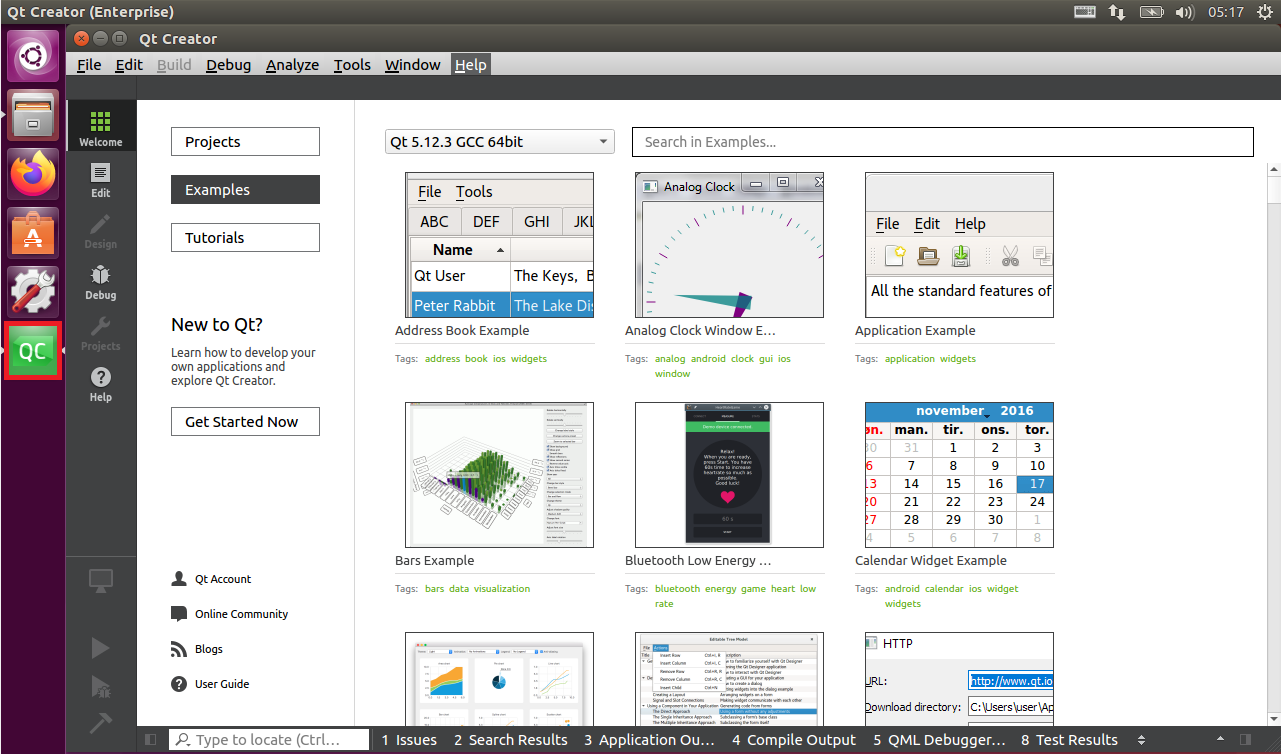The width and height of the screenshot is (1282, 754).
Task: Click the network indicator icon
Action: [1117, 12]
